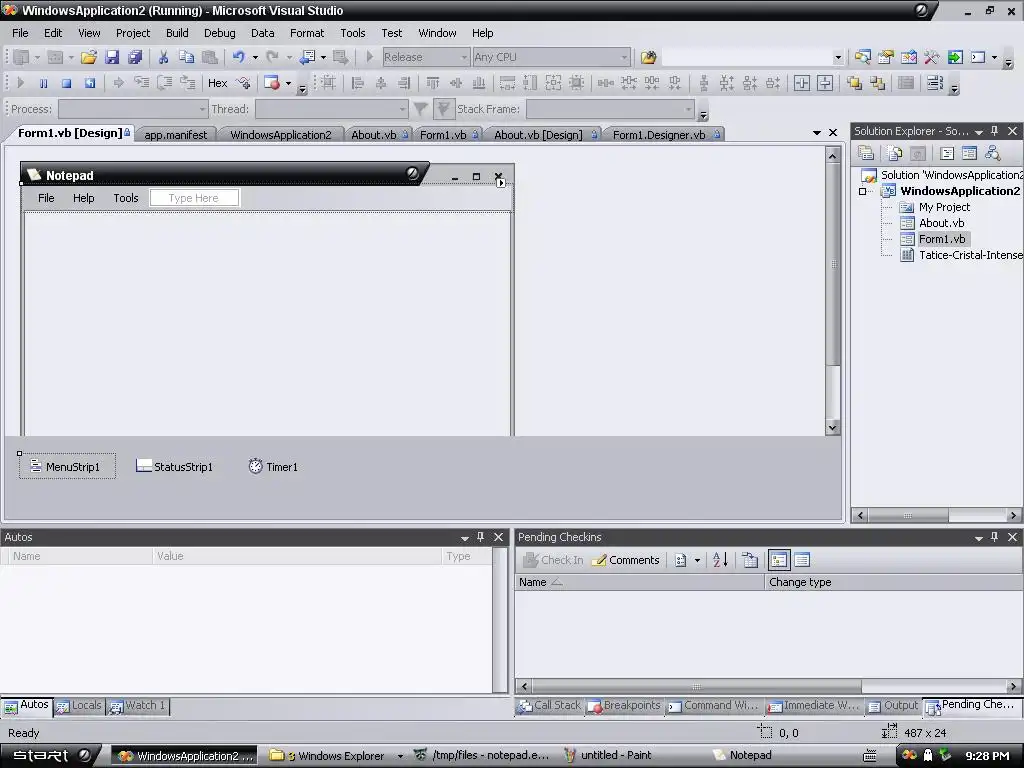Open the active documents list dropdown arrow
This screenshot has height=768, width=1024.
[816, 133]
